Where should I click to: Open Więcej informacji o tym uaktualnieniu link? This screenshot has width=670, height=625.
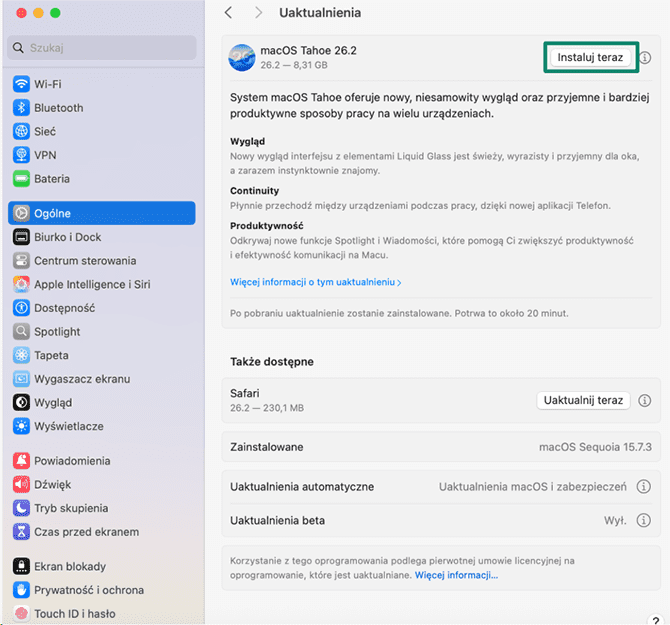315,283
